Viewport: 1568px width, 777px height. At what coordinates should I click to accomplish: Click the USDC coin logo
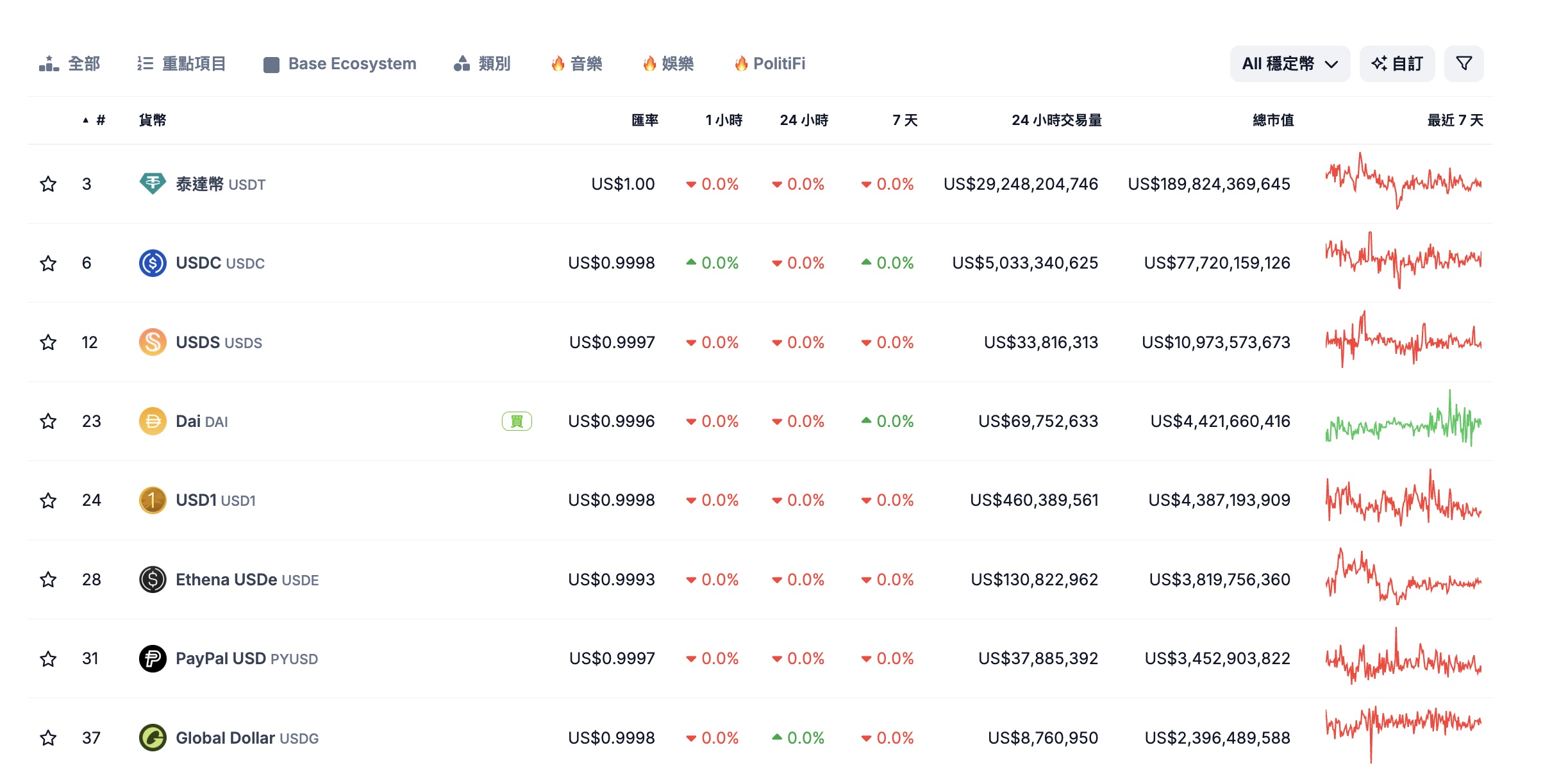click(x=153, y=263)
